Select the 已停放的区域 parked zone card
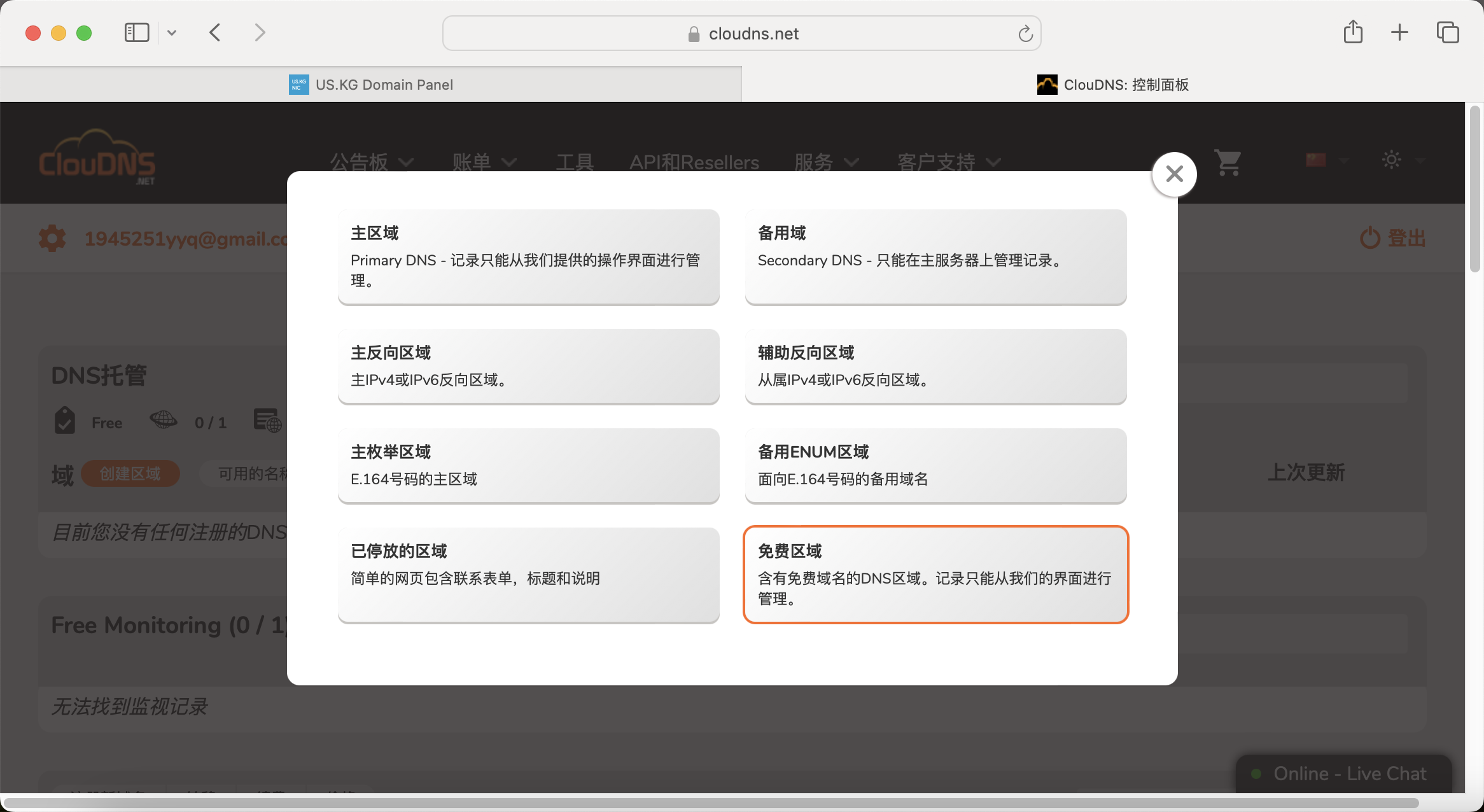This screenshot has width=1484, height=812. 528,575
